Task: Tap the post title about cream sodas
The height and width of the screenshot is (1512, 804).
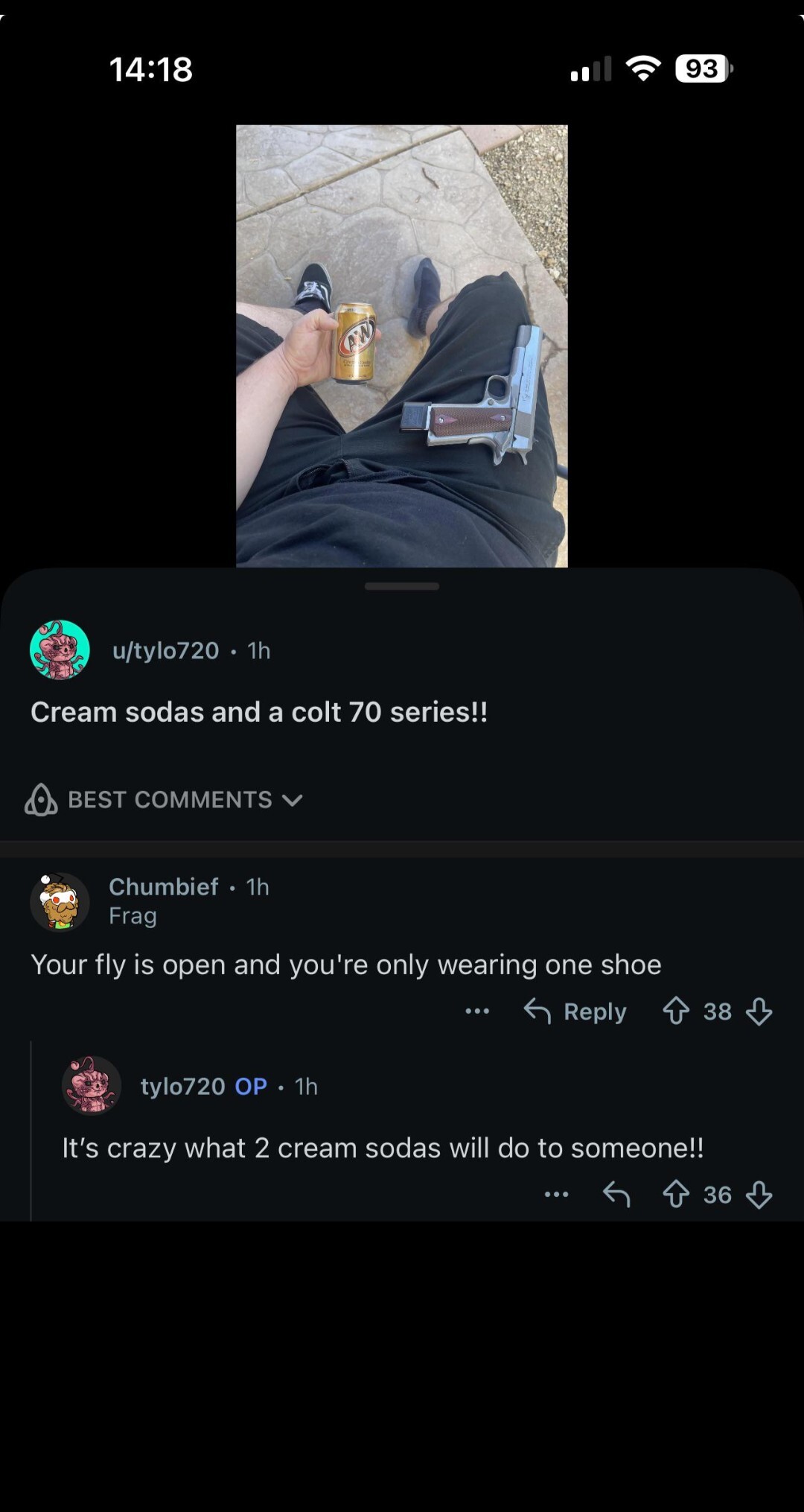Action: pos(259,712)
